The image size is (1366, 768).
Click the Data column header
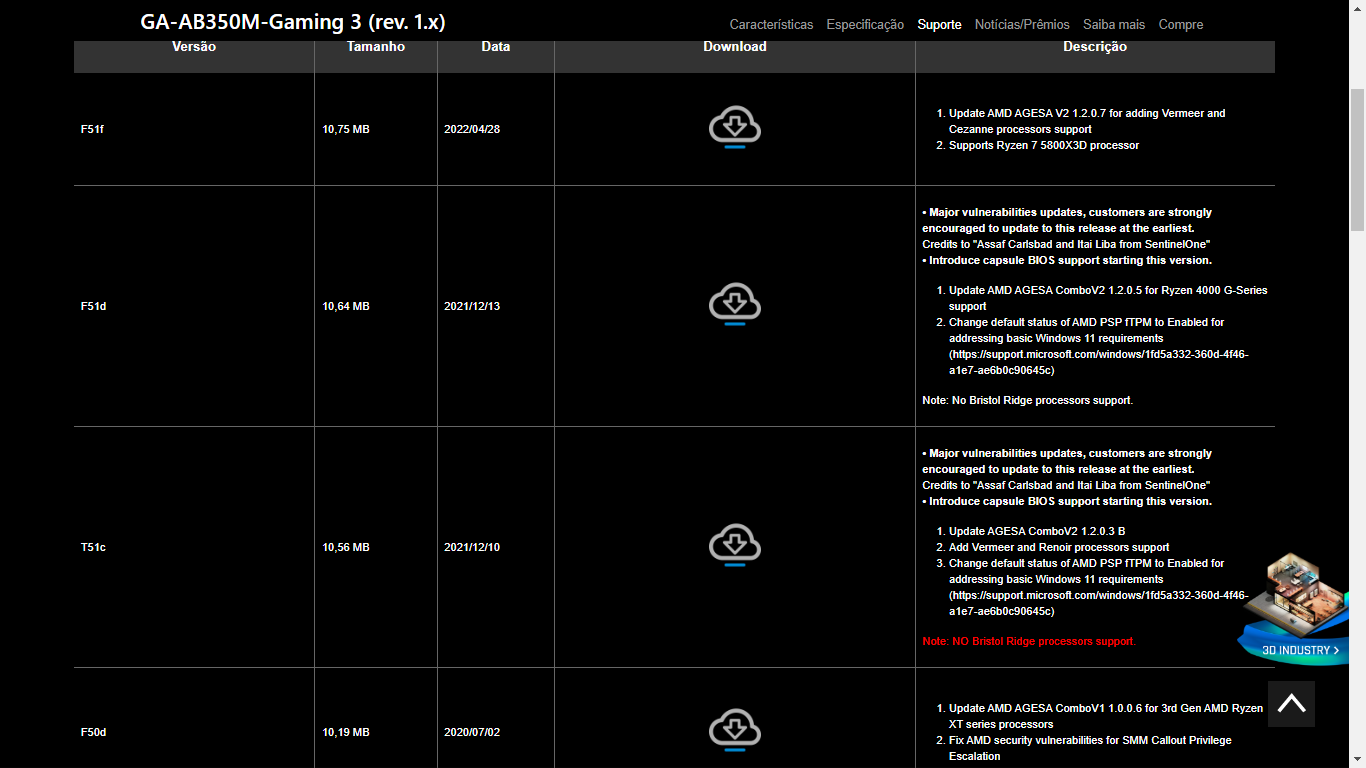496,47
